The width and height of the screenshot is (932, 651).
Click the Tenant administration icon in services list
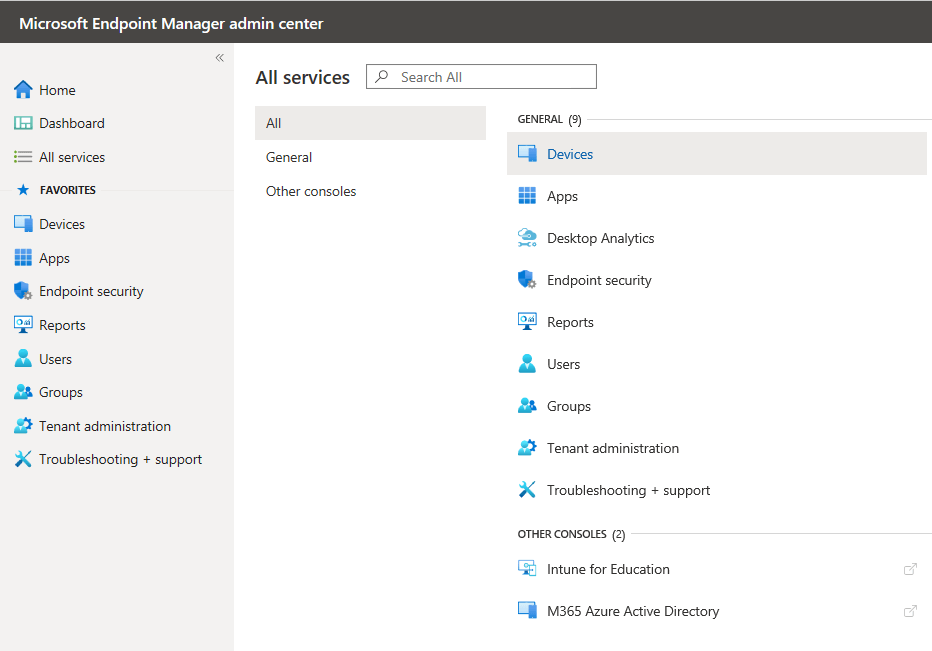(527, 448)
